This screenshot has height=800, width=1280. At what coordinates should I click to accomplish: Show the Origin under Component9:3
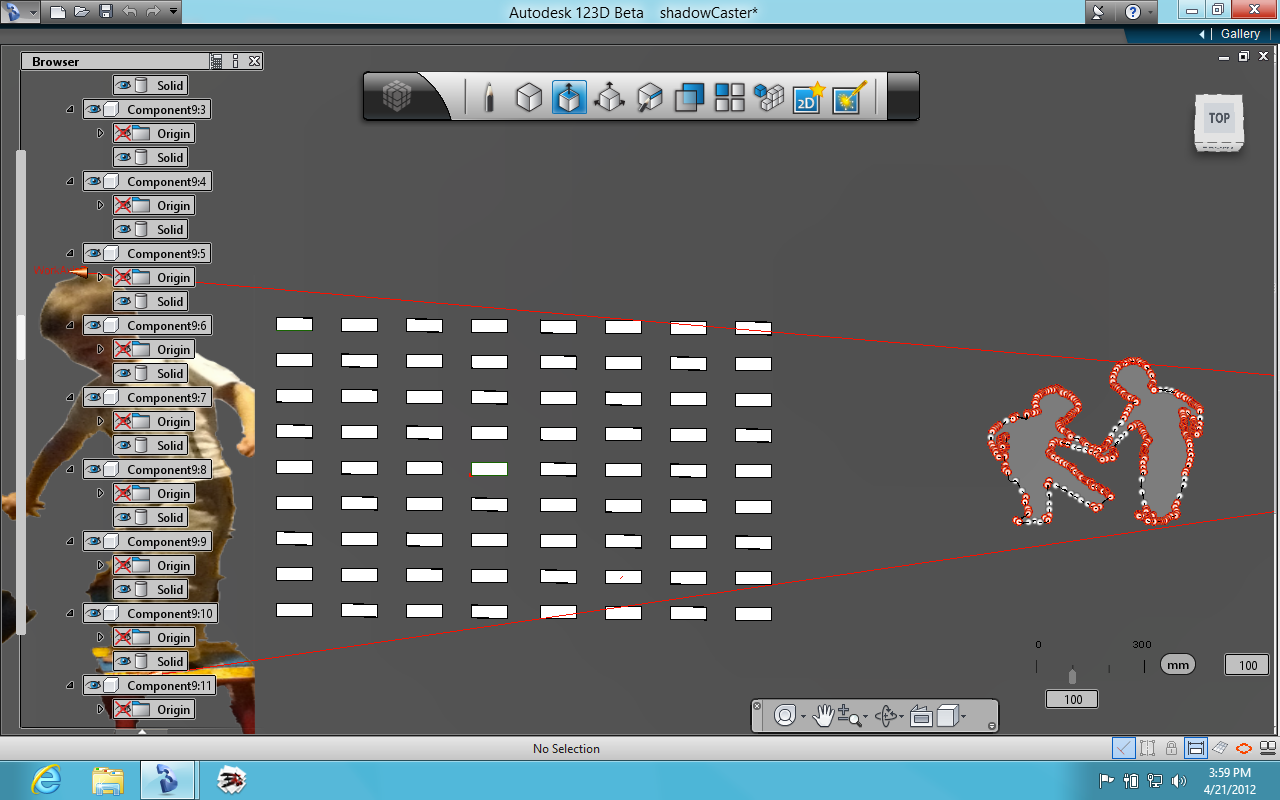(x=123, y=134)
